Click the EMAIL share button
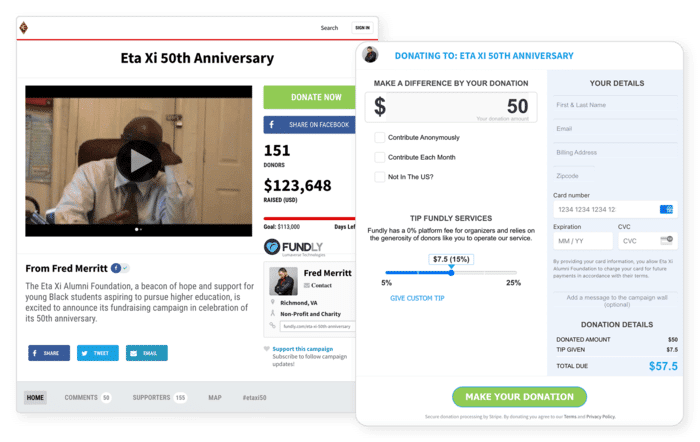 (146, 353)
